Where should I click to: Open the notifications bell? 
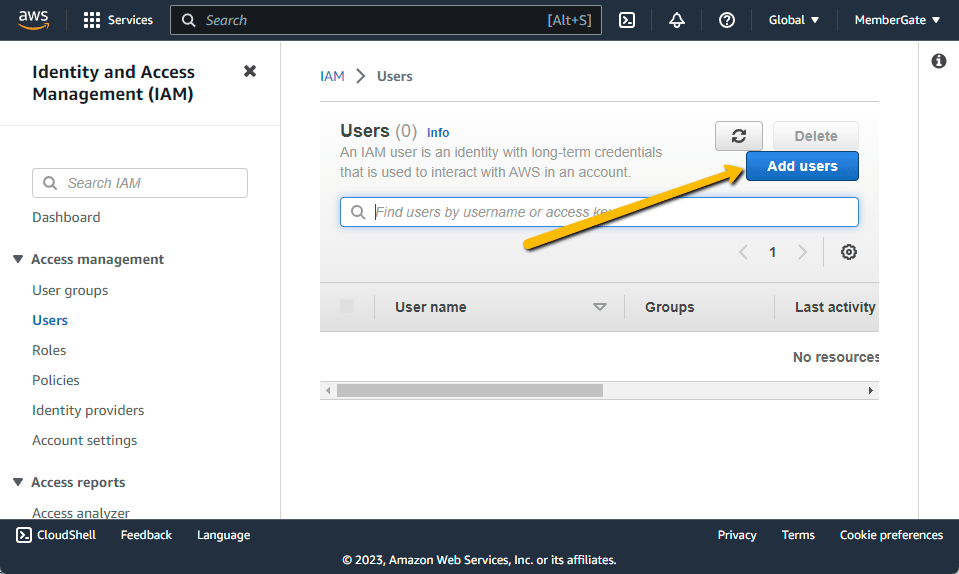676,20
